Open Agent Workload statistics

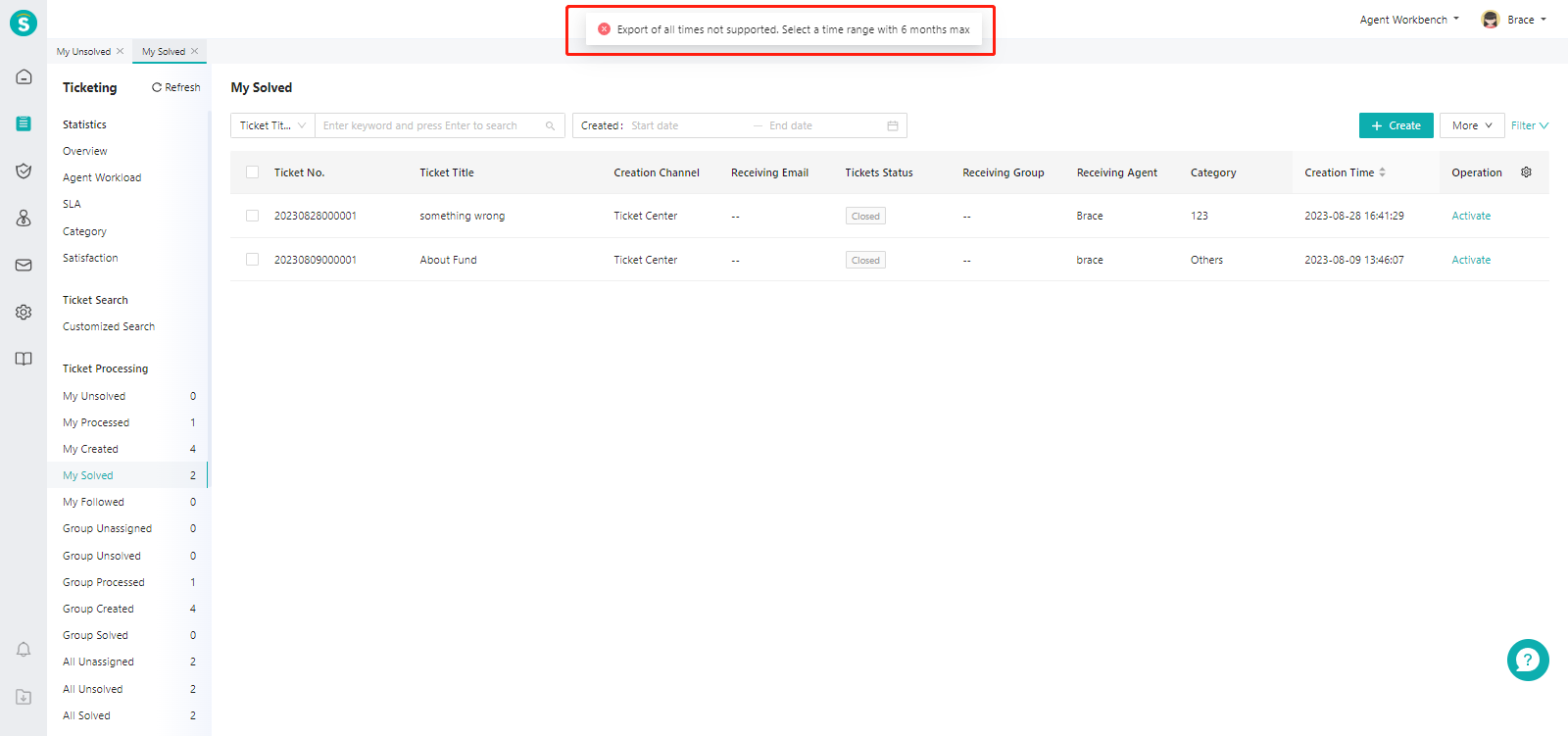pos(102,177)
